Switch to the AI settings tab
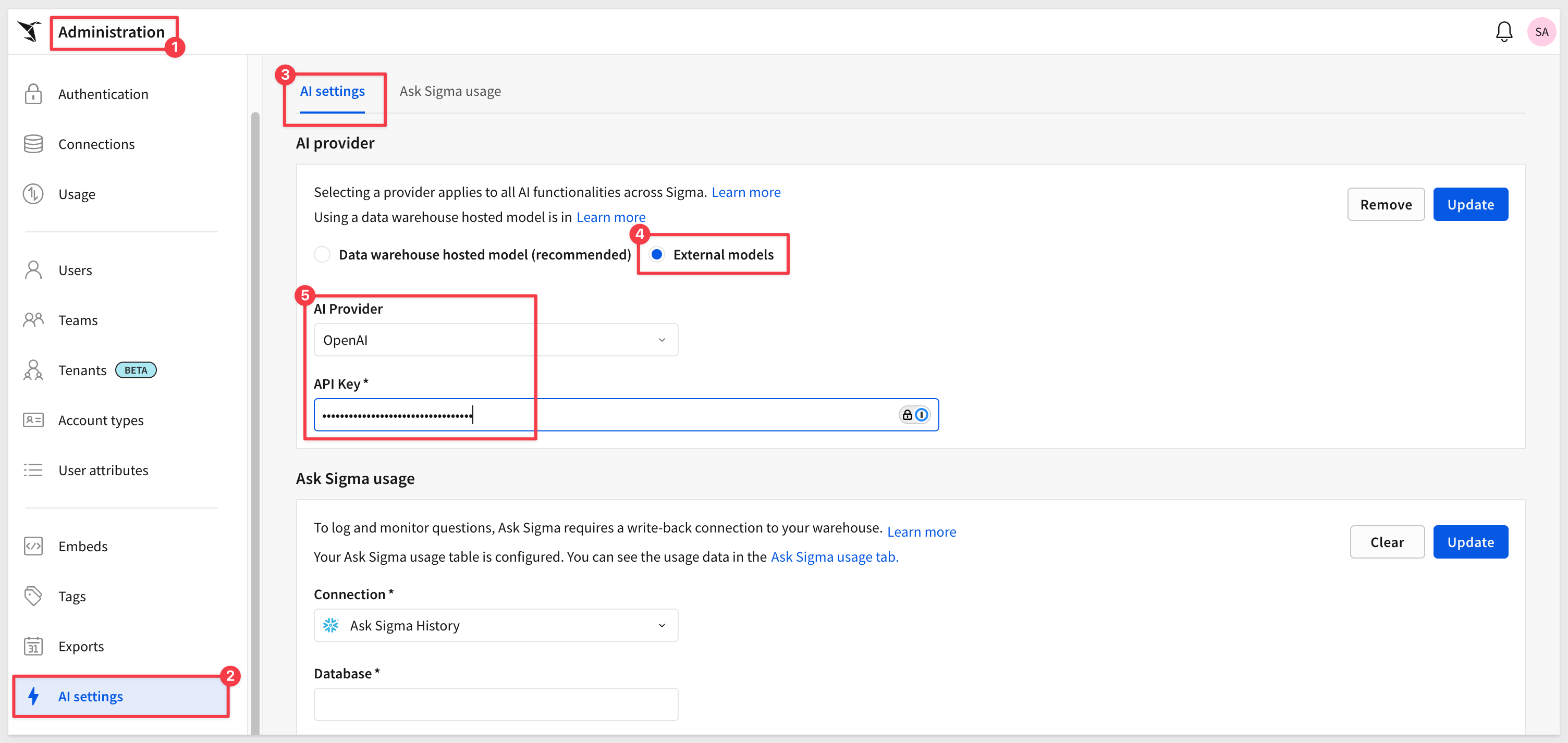1568x743 pixels. tap(333, 91)
